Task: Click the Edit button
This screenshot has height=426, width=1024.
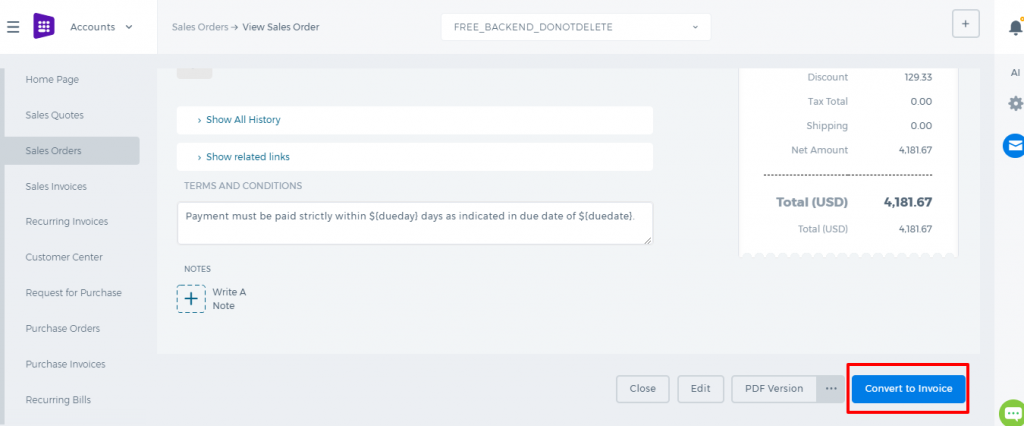Action: (x=700, y=389)
